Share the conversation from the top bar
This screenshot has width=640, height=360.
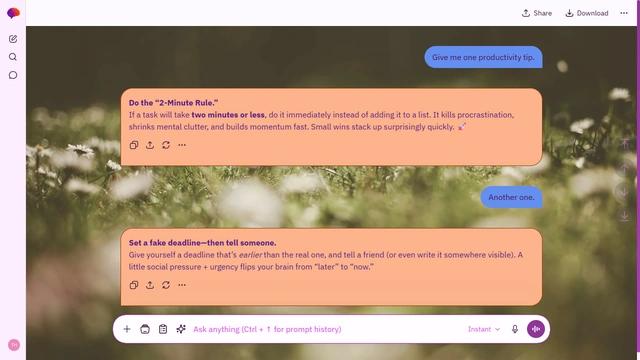click(x=537, y=13)
